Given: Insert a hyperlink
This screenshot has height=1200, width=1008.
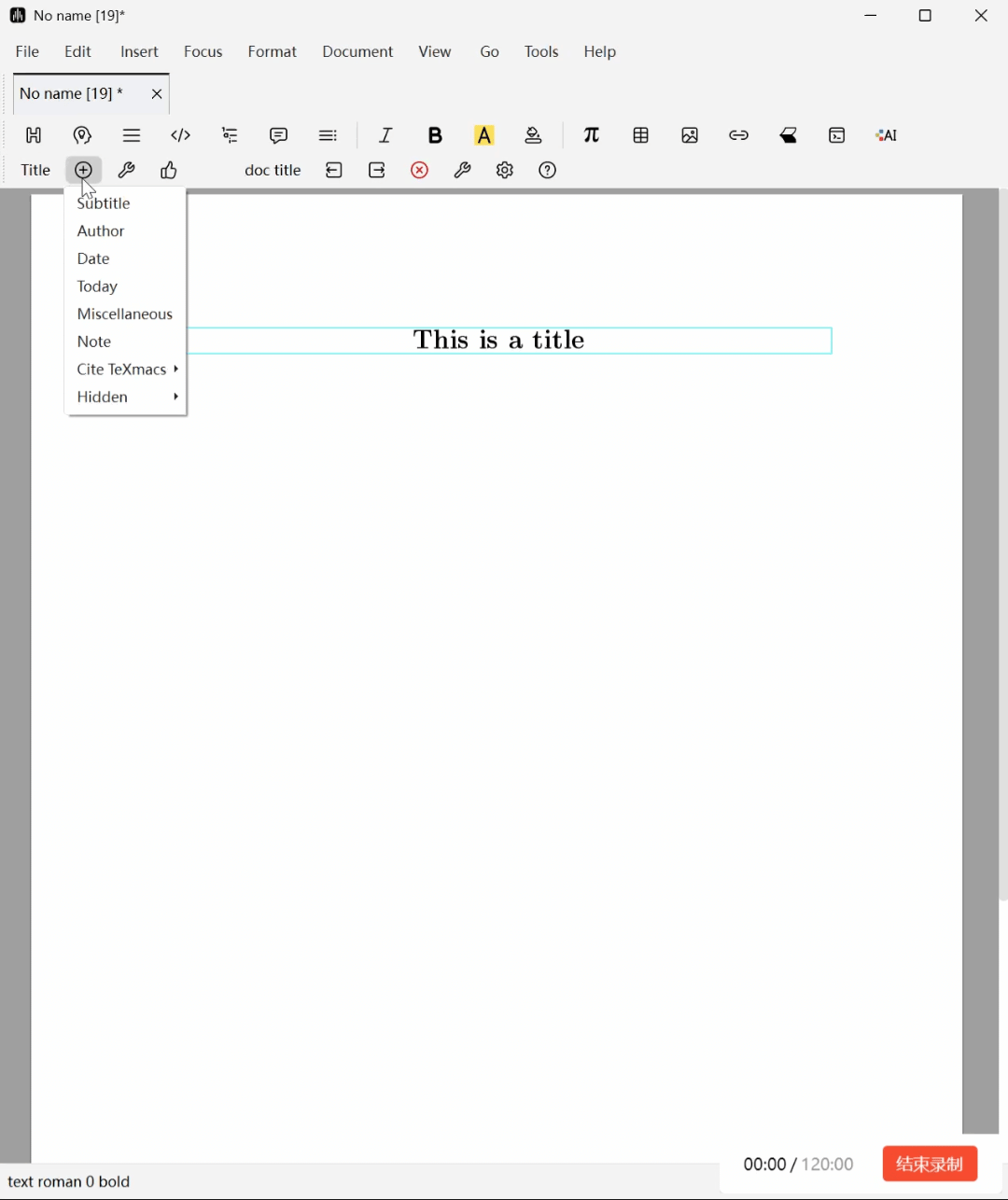Looking at the screenshot, I should (738, 135).
